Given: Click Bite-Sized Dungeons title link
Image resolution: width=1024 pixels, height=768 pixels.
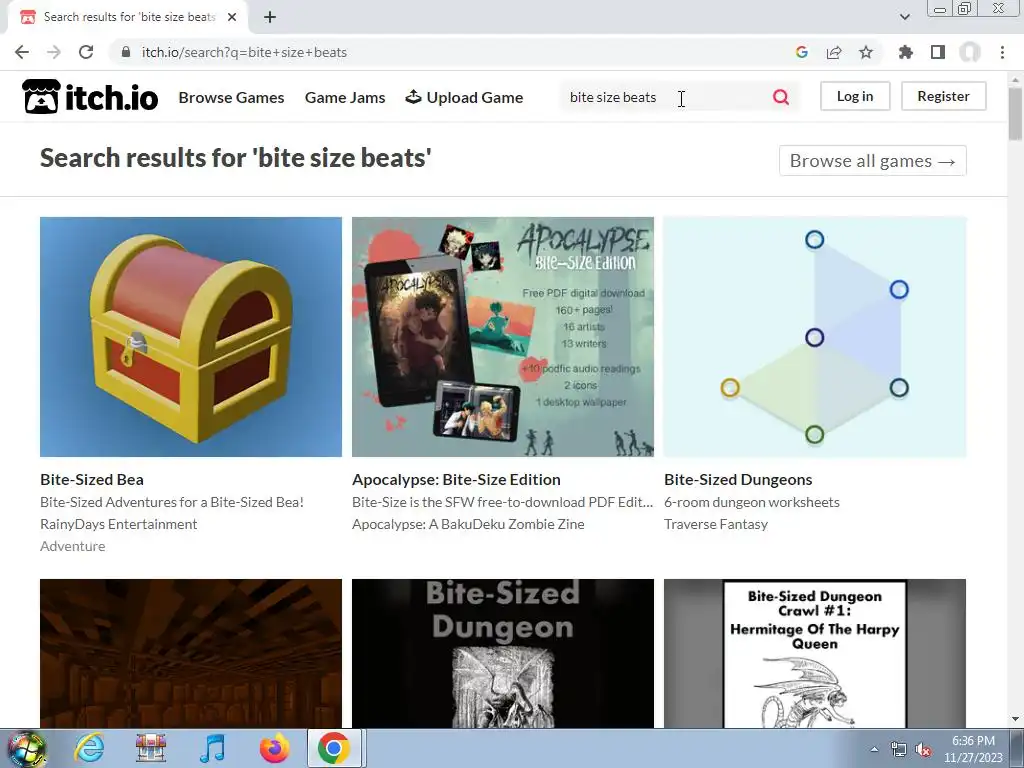Looking at the screenshot, I should 738,479.
